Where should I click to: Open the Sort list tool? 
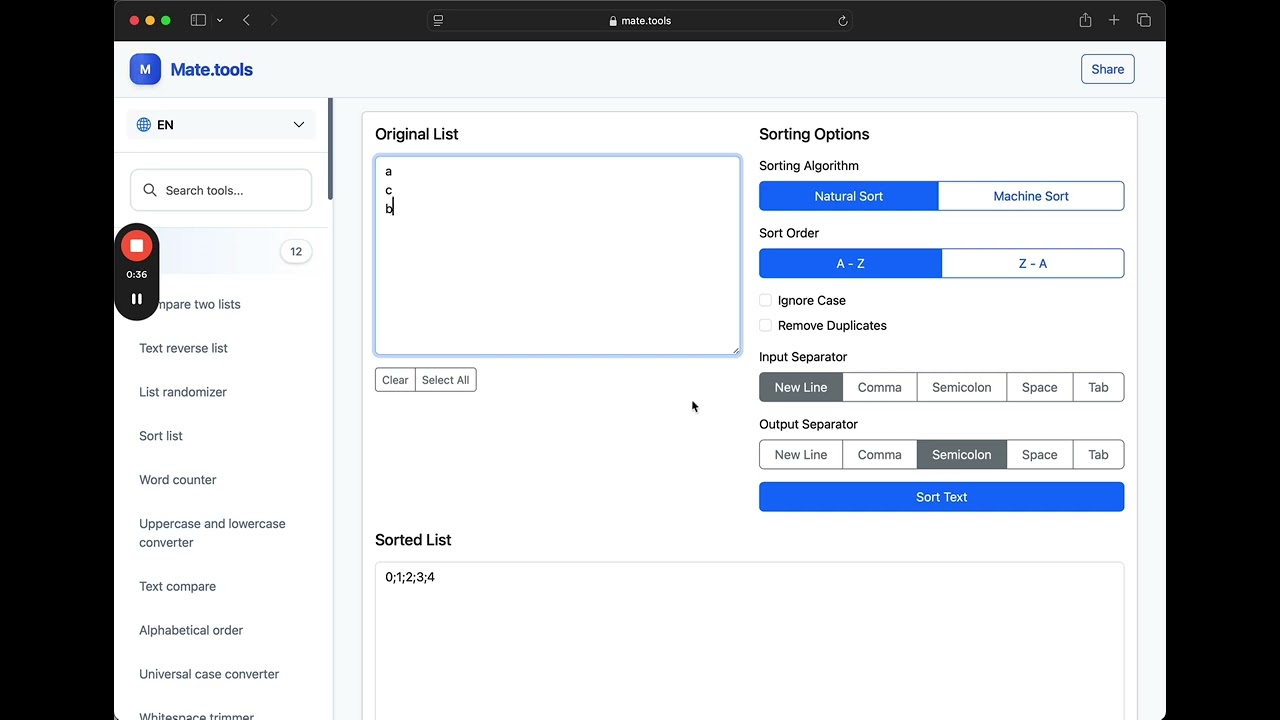[x=161, y=436]
